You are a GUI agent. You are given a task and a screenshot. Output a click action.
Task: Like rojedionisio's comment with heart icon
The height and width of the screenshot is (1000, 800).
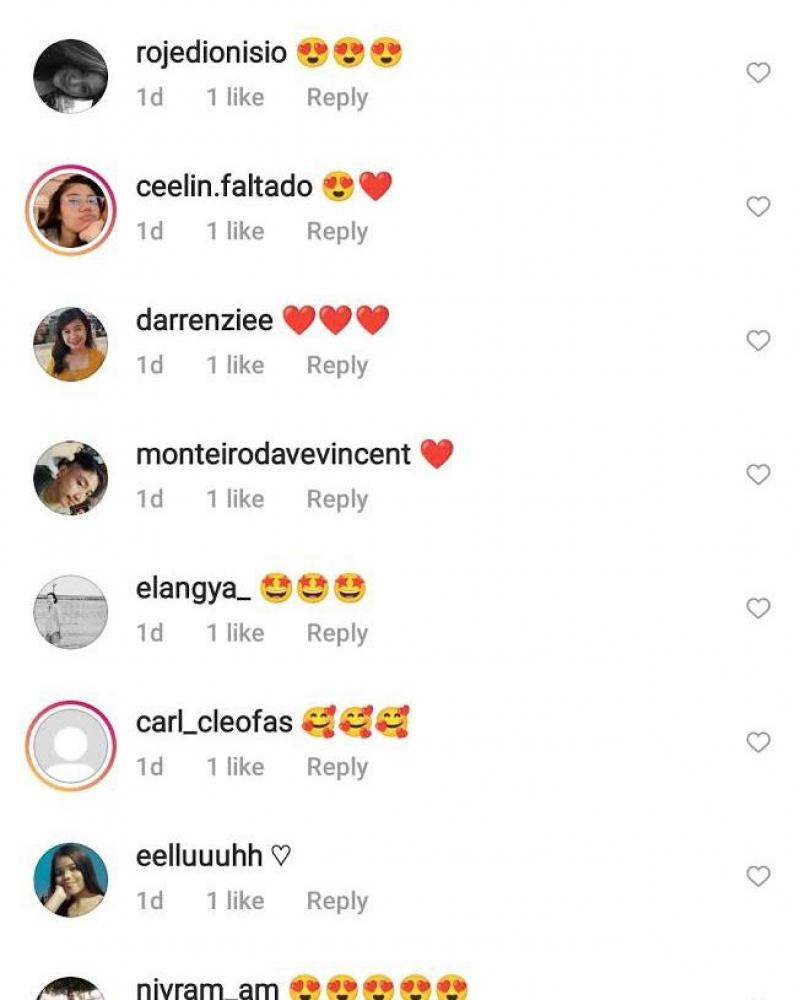click(759, 73)
